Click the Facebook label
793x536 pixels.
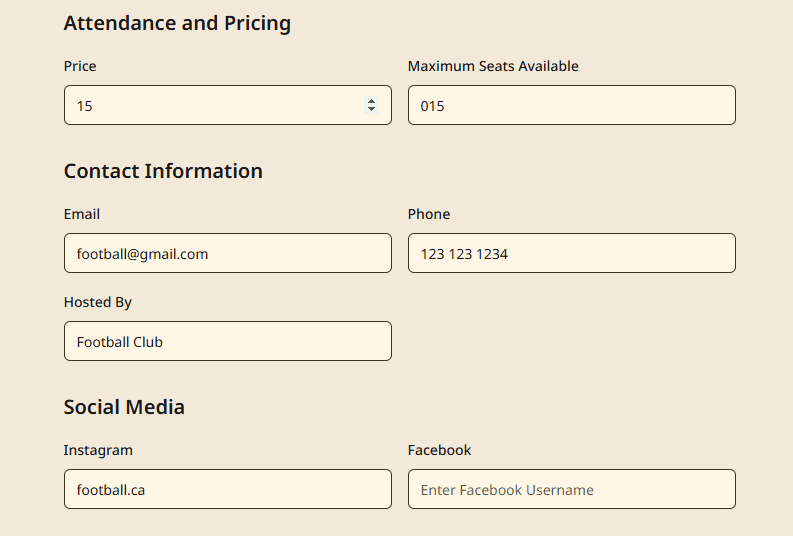click(x=439, y=450)
